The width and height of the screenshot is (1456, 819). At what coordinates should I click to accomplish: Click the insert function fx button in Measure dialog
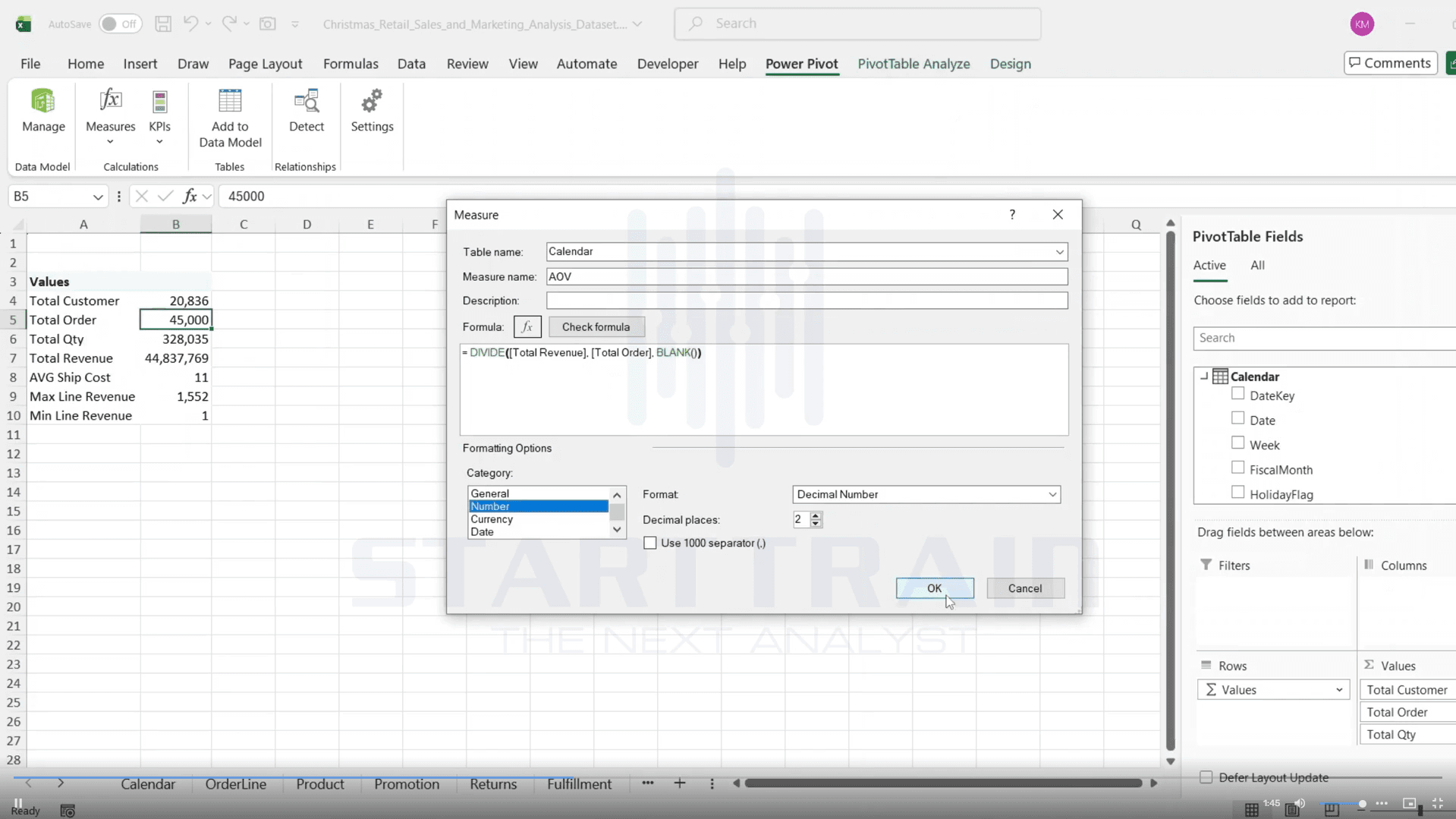point(527,327)
